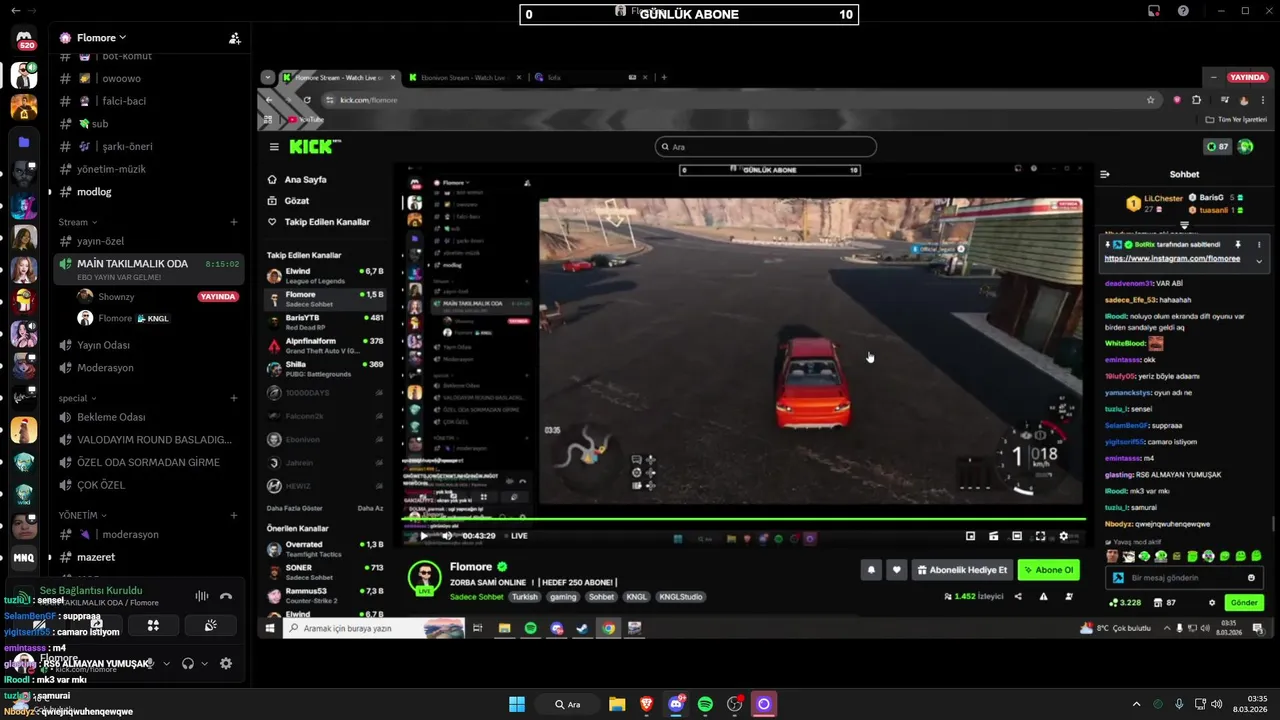This screenshot has width=1280, height=720.
Task: Open the Instagram flomoree link in chat
Action: tap(1172, 259)
